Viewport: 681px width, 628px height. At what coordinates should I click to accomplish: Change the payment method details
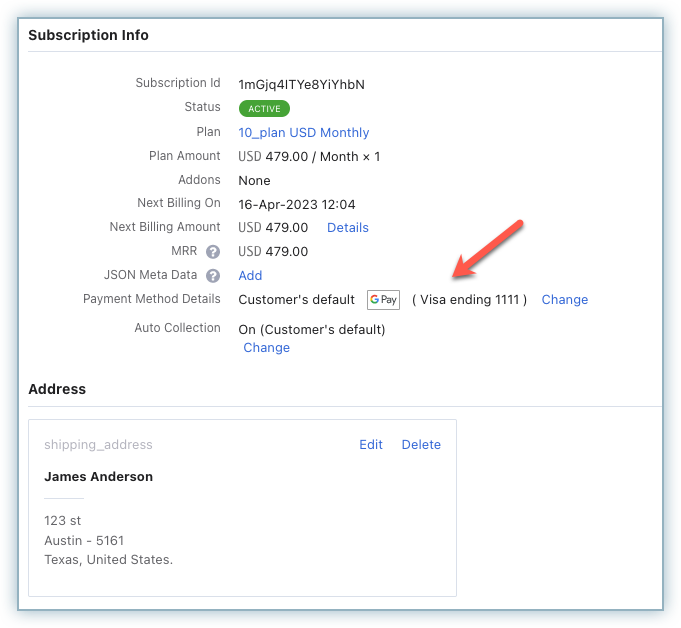(564, 300)
